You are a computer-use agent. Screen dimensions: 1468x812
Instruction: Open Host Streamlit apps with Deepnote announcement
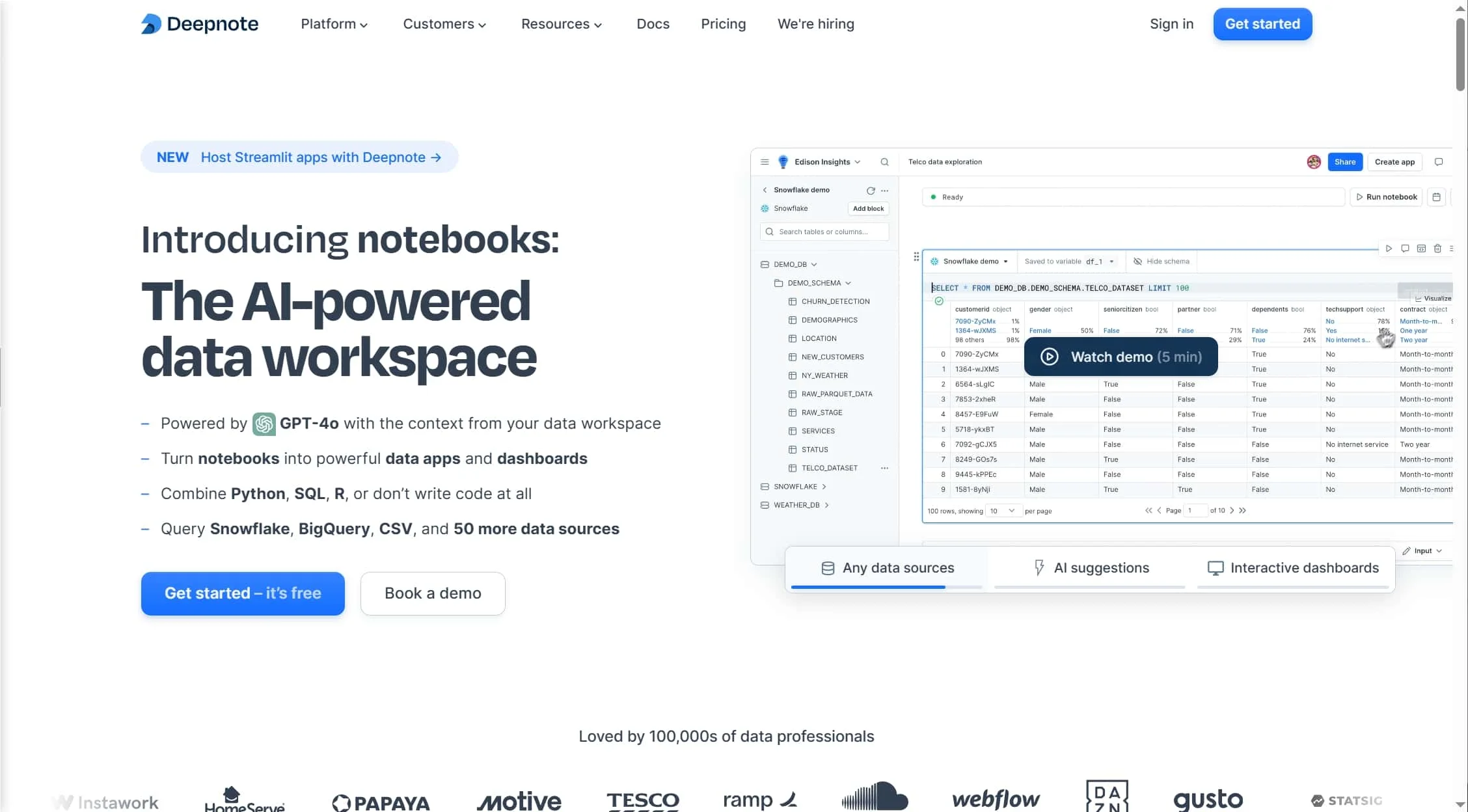(x=299, y=157)
